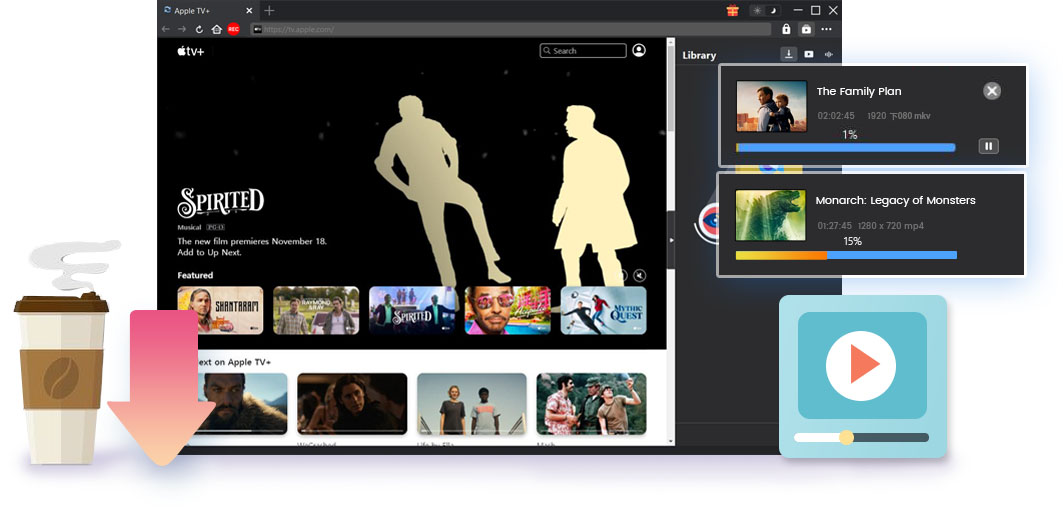The height and width of the screenshot is (507, 1063).
Task: Close the Apple TV+ tab
Action: (x=249, y=10)
